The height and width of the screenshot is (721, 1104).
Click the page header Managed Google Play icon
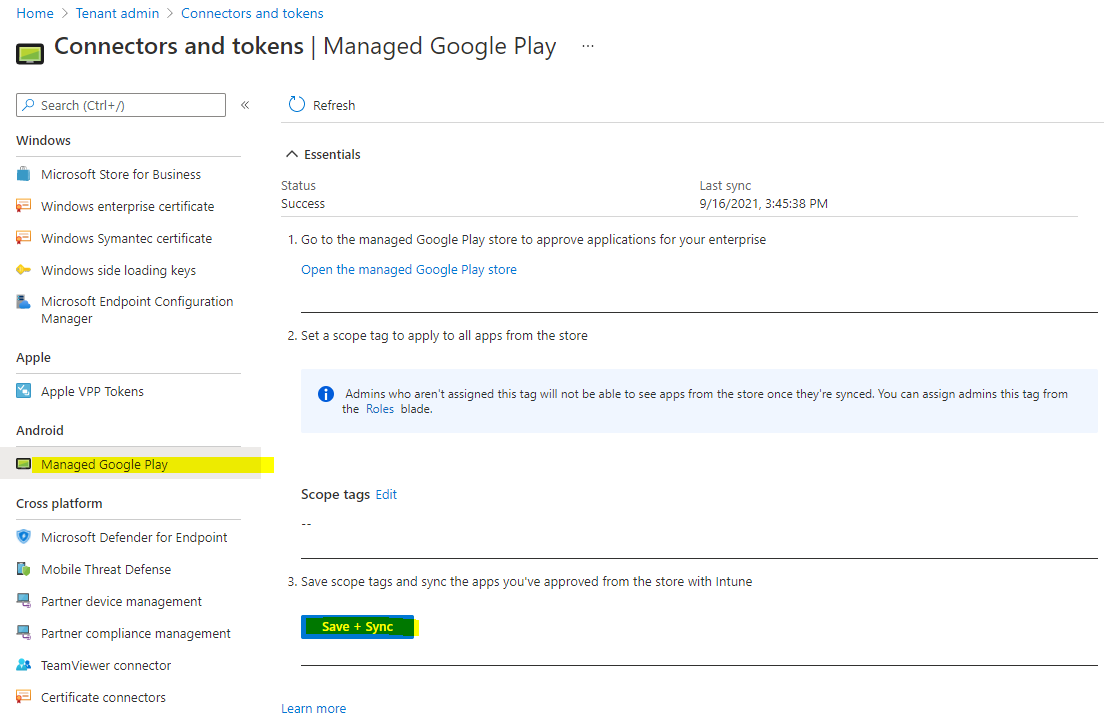tap(30, 54)
